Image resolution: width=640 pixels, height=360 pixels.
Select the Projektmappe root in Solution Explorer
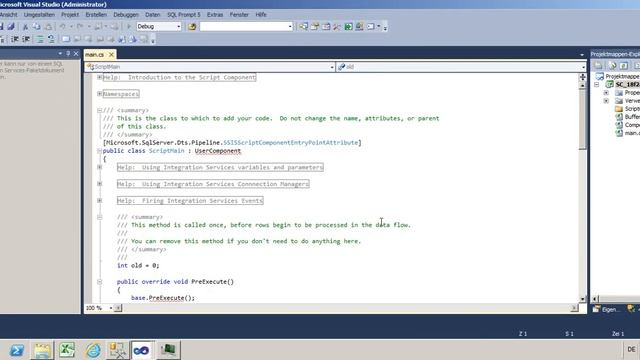click(x=618, y=76)
